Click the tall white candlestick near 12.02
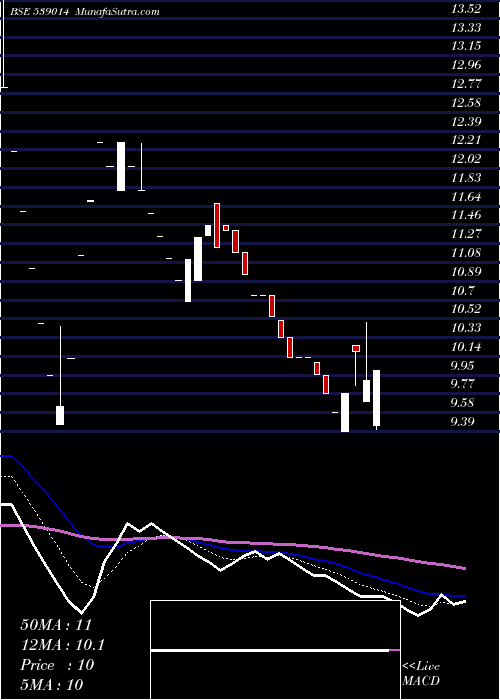This screenshot has width=500, height=700. [121, 167]
